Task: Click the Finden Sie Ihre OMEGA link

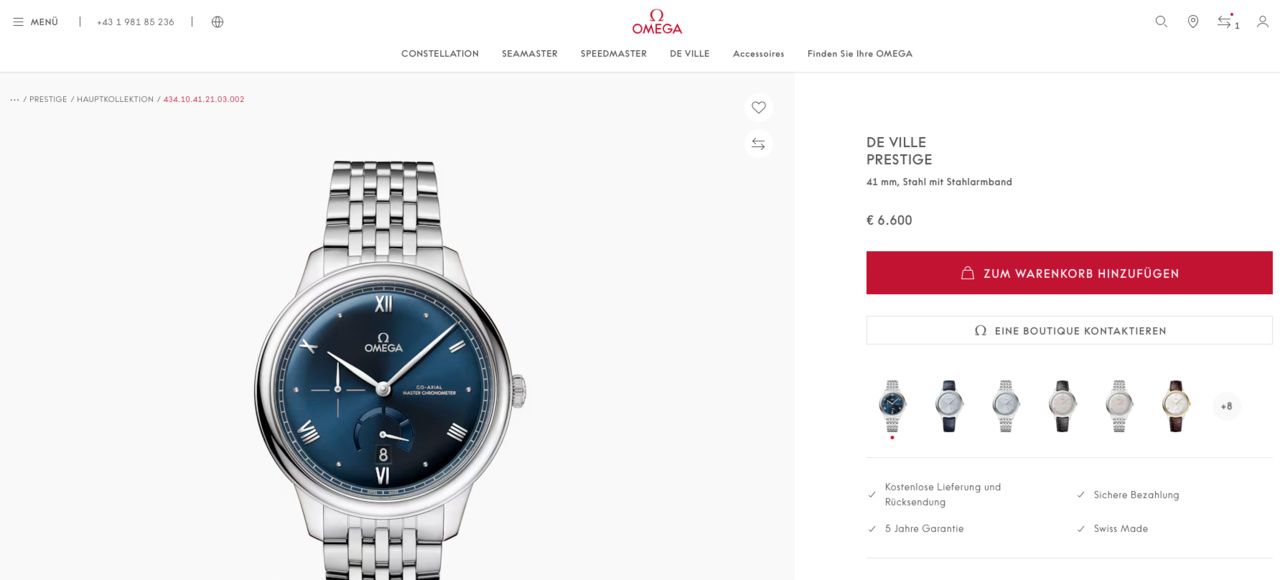Action: click(x=860, y=54)
